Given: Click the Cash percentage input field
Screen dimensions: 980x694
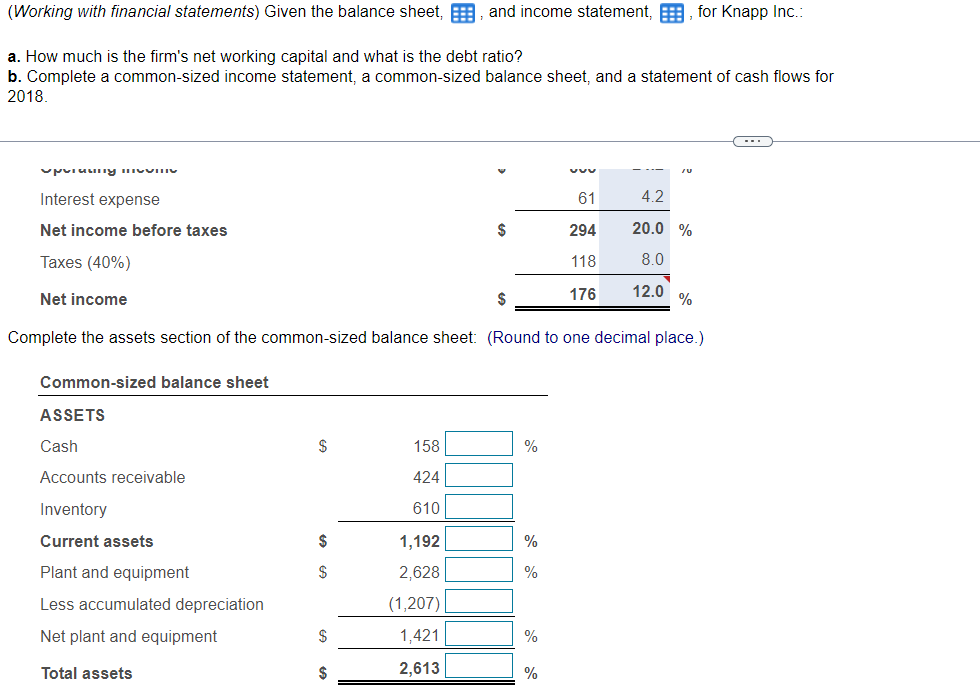Looking at the screenshot, I should coord(479,443).
